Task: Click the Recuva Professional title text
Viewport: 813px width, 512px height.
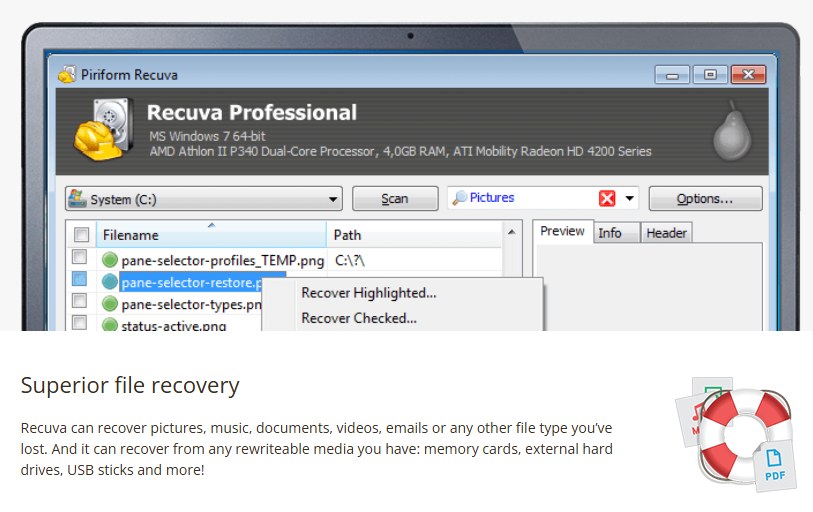Action: [x=252, y=113]
